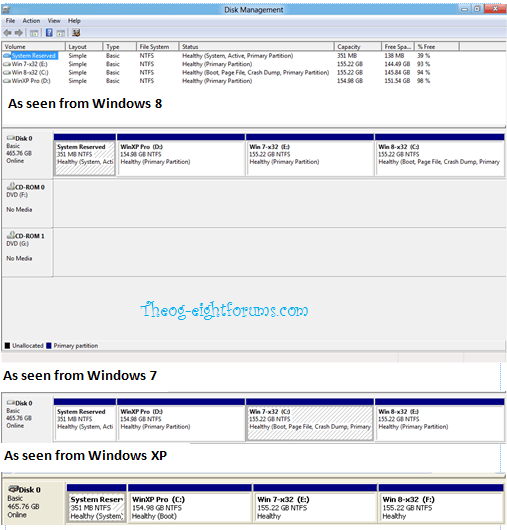Click the Disk 0 icon in Windows 7 view
The image size is (507, 530).
pos(11,403)
